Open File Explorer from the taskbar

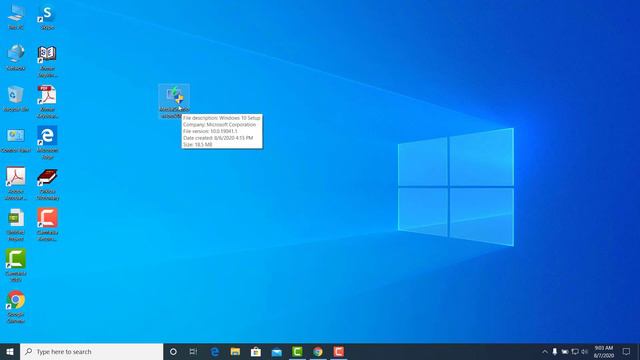(x=235, y=351)
